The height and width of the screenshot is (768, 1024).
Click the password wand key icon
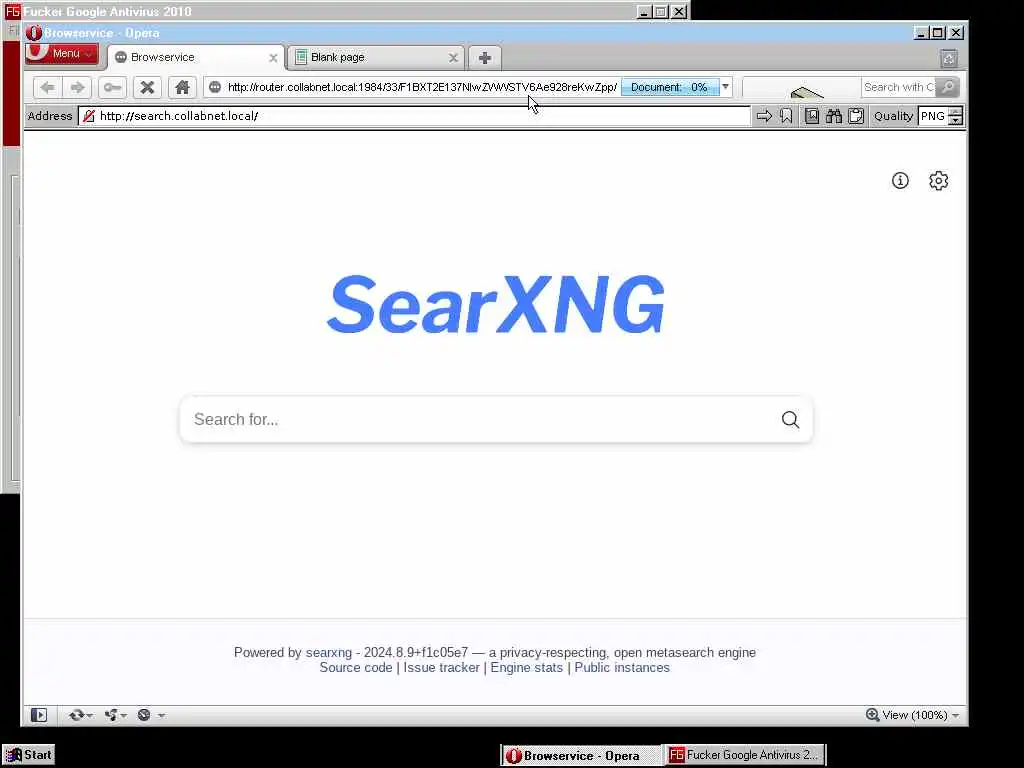(x=112, y=87)
